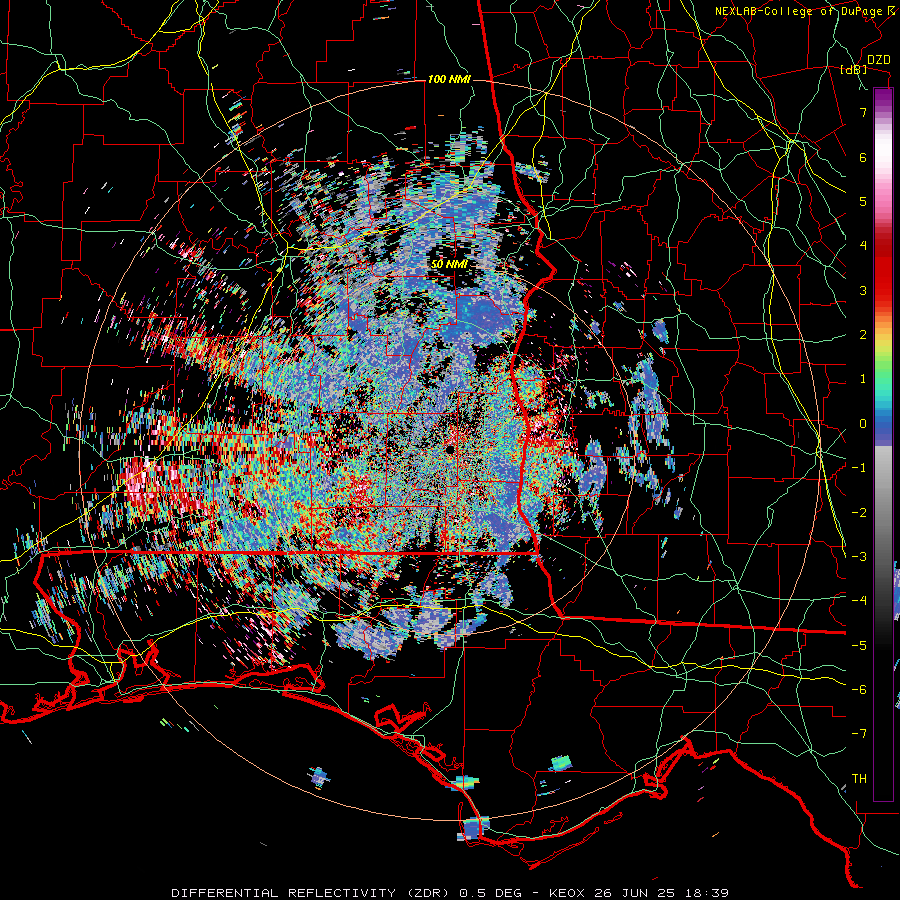Click the 0.5 DEG elevation text in the caption
This screenshot has width=900, height=900.
tap(490, 893)
